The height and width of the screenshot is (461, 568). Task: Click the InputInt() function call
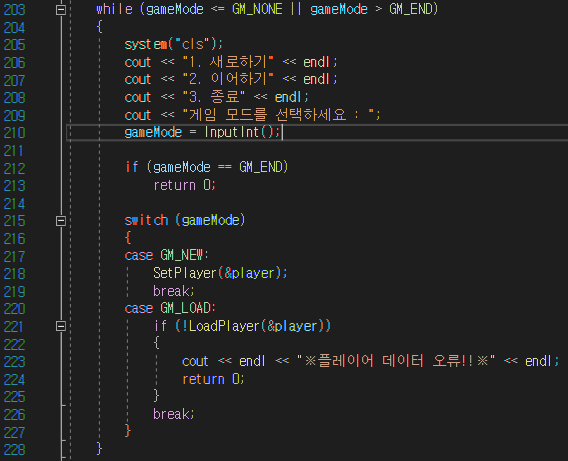pyautogui.click(x=240, y=132)
